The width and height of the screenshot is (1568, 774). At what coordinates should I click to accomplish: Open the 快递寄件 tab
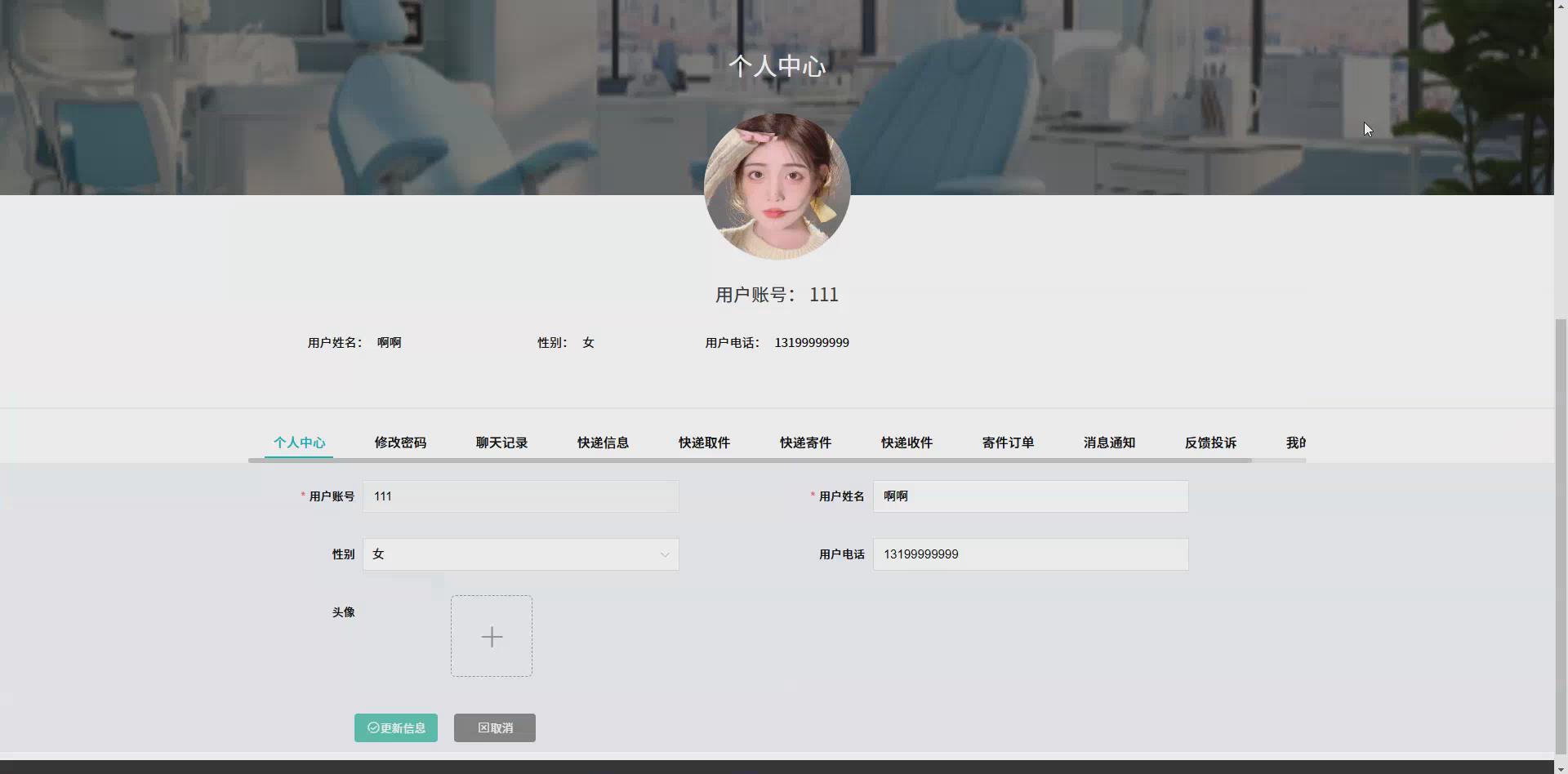coord(805,443)
